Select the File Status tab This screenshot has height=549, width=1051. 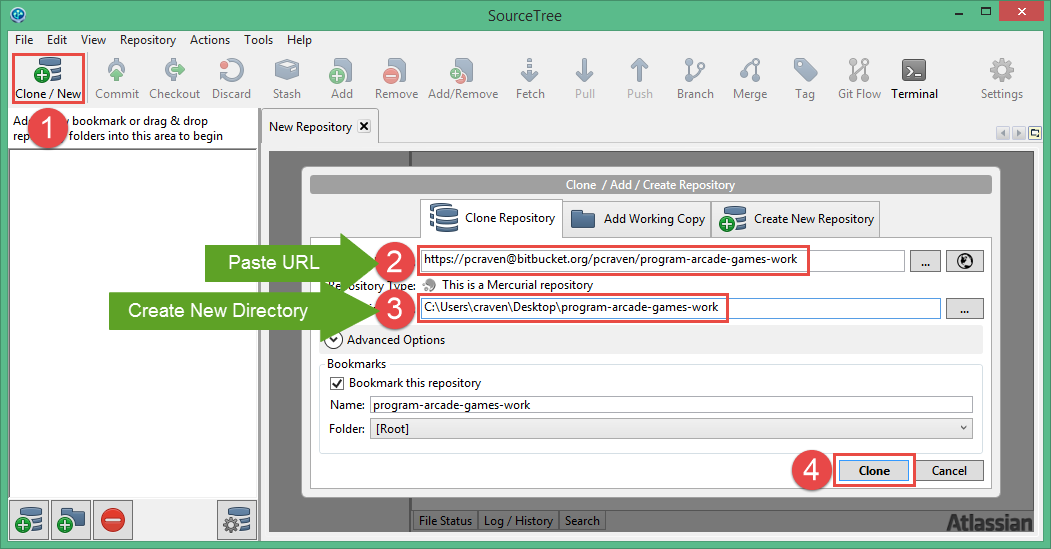[445, 521]
